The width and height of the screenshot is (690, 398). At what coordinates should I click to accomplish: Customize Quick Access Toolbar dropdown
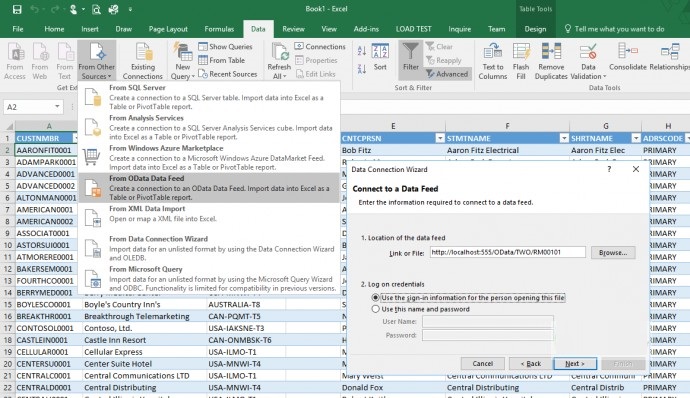(130, 9)
